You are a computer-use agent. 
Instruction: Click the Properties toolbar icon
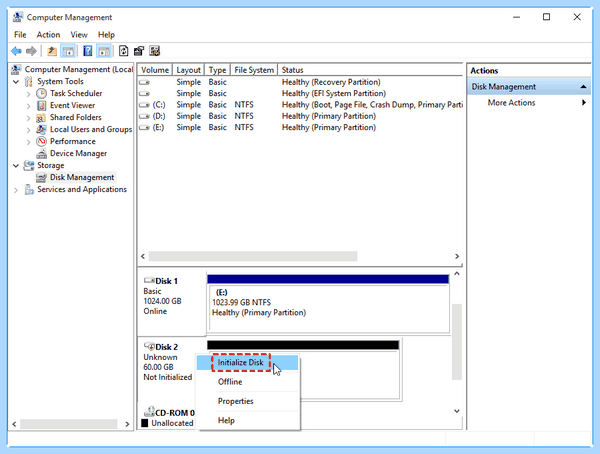coord(139,51)
